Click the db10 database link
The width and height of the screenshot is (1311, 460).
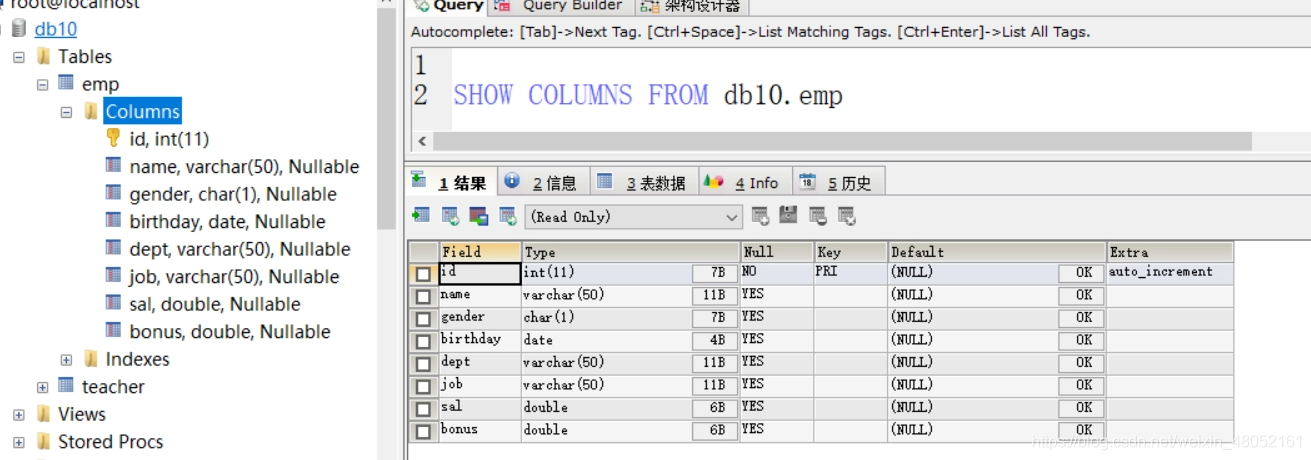(x=56, y=29)
